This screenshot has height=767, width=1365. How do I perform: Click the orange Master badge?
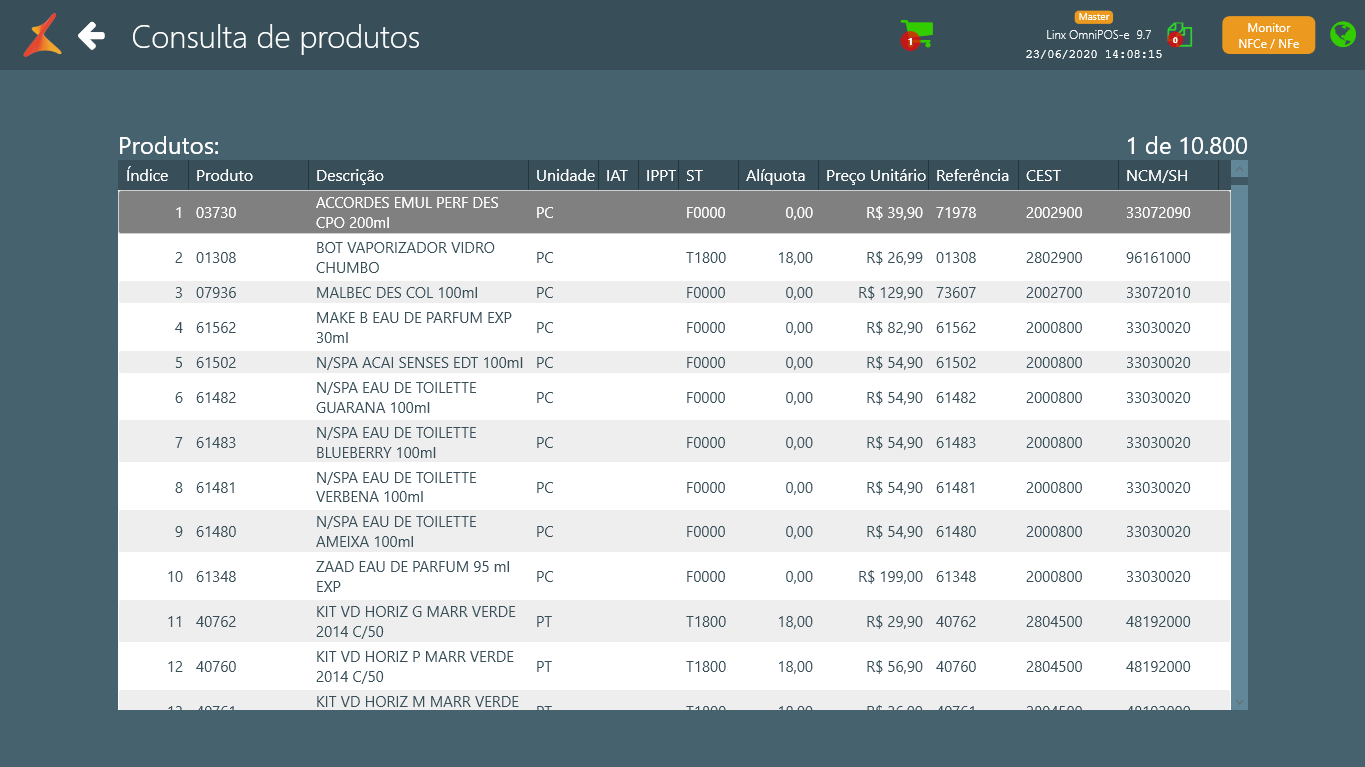point(1093,17)
